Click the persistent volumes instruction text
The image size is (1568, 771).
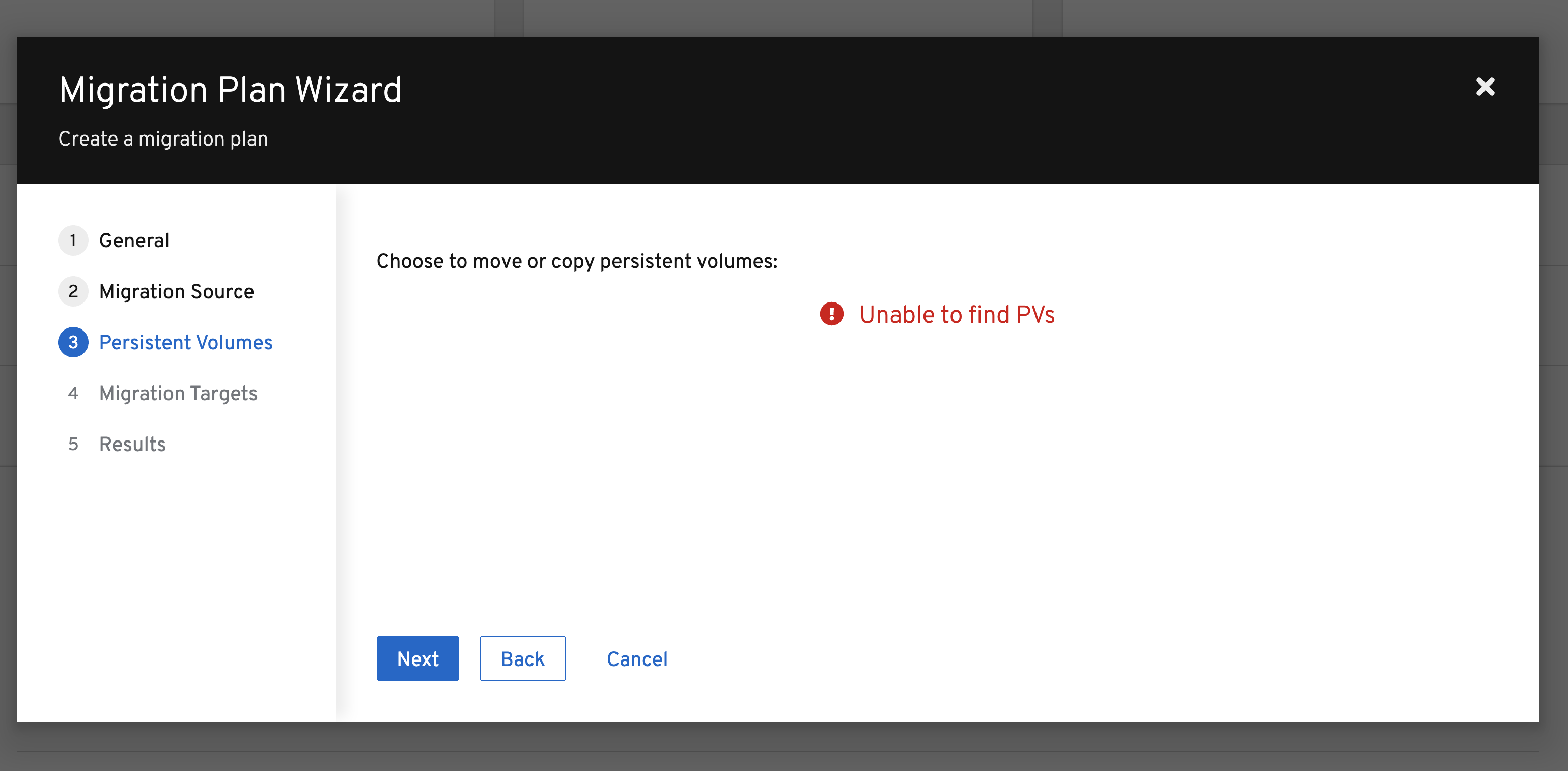pyautogui.click(x=576, y=261)
